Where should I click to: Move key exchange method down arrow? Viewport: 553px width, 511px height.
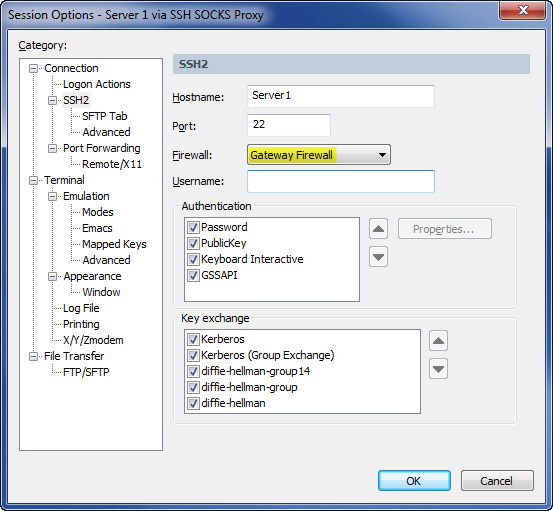tap(438, 369)
